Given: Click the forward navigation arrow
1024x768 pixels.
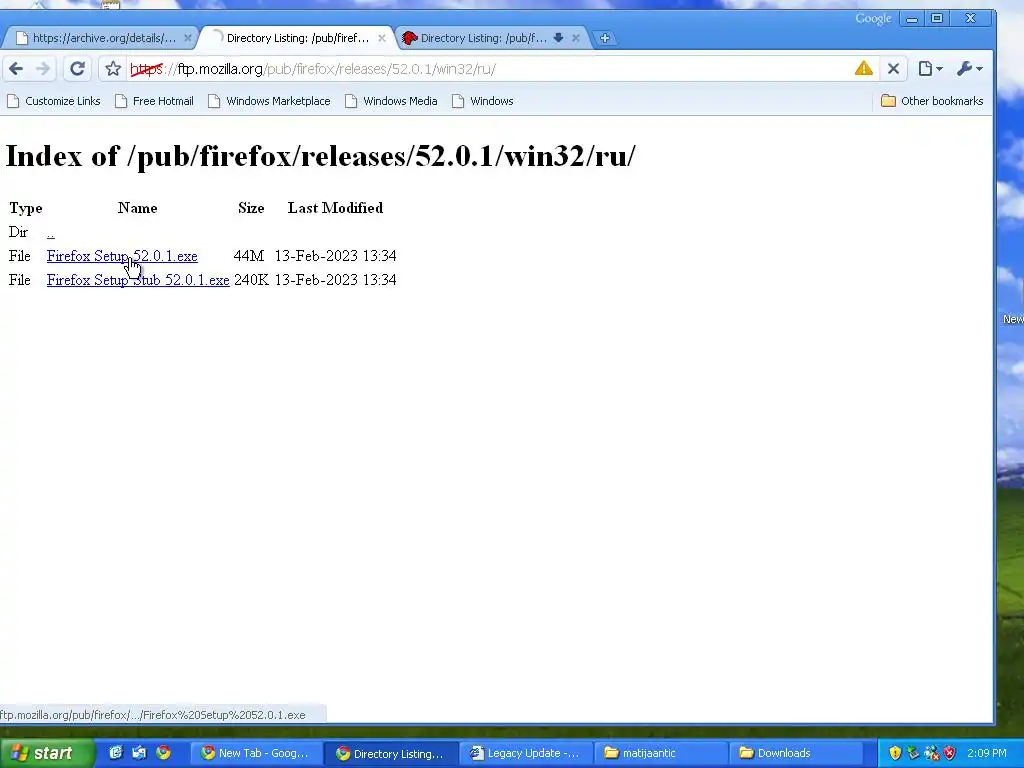Looking at the screenshot, I should (x=43, y=69).
